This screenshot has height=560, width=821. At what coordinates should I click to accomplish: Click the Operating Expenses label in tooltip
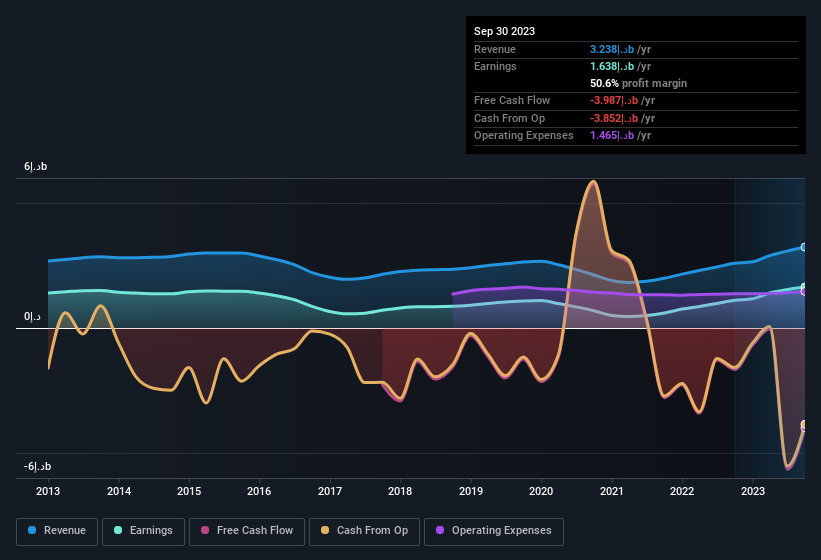point(524,135)
